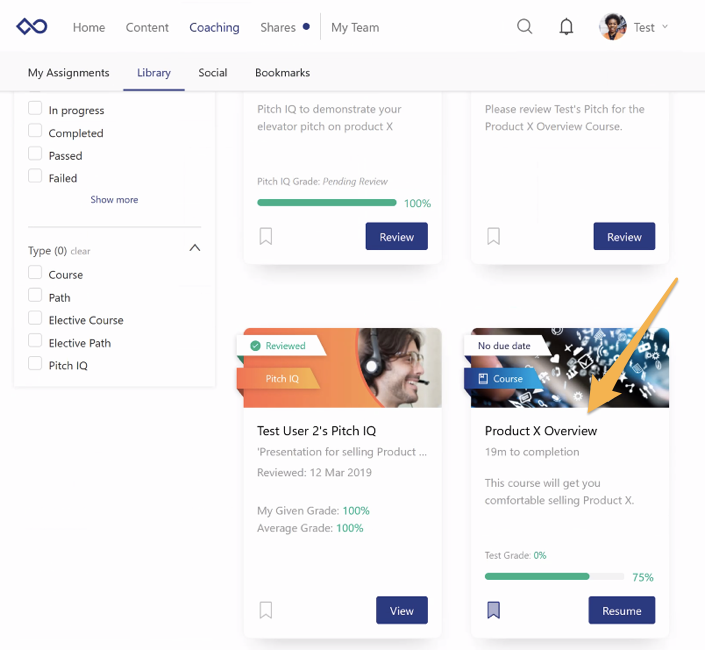Expand status filters with Show more
This screenshot has width=705, height=650.
(x=114, y=200)
